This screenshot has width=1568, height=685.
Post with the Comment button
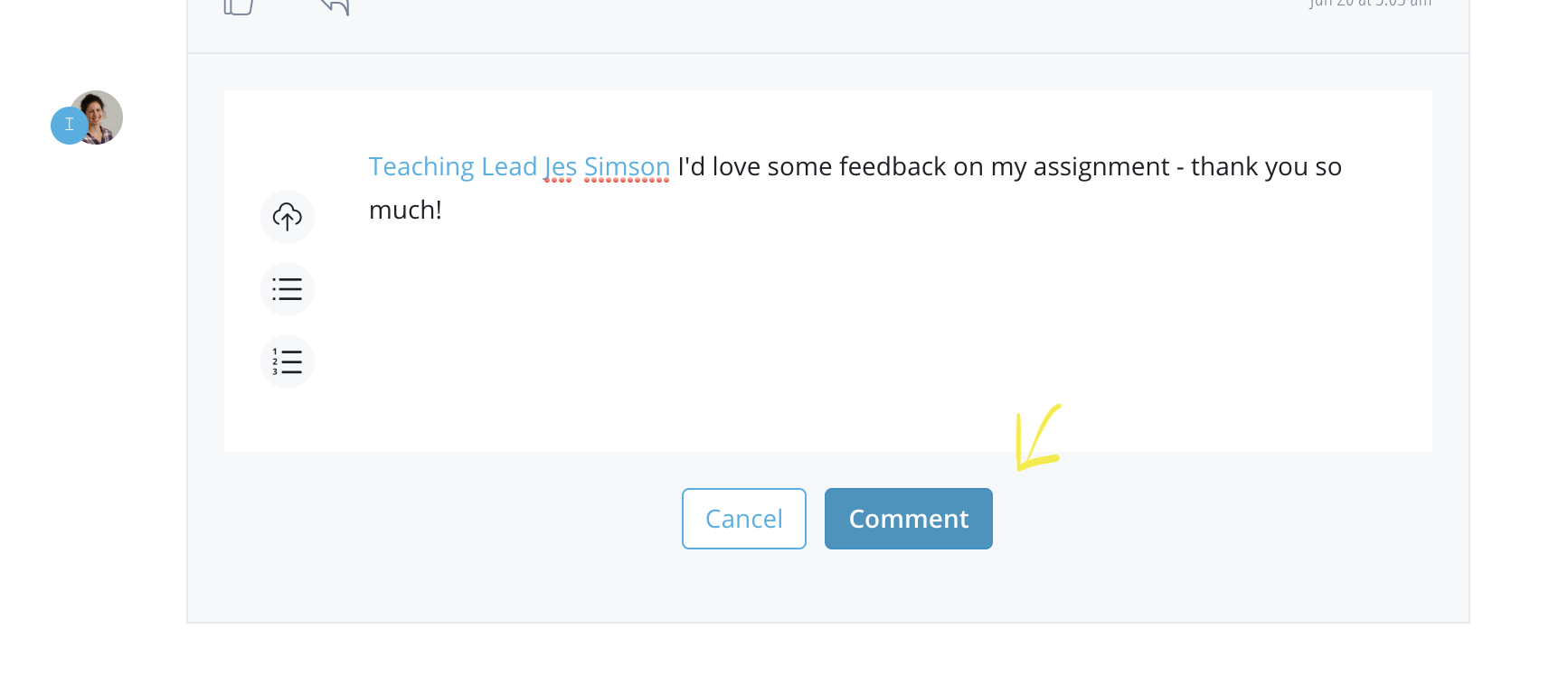point(908,519)
